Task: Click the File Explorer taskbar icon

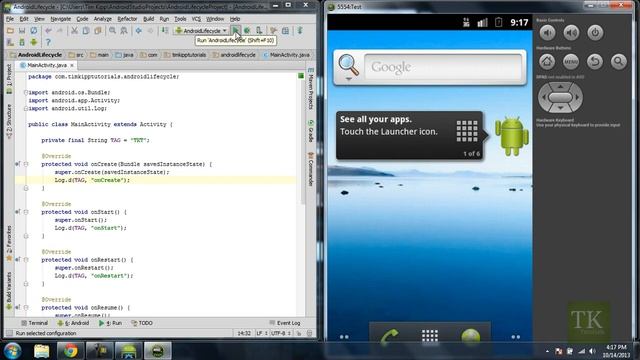Action: tap(41, 350)
